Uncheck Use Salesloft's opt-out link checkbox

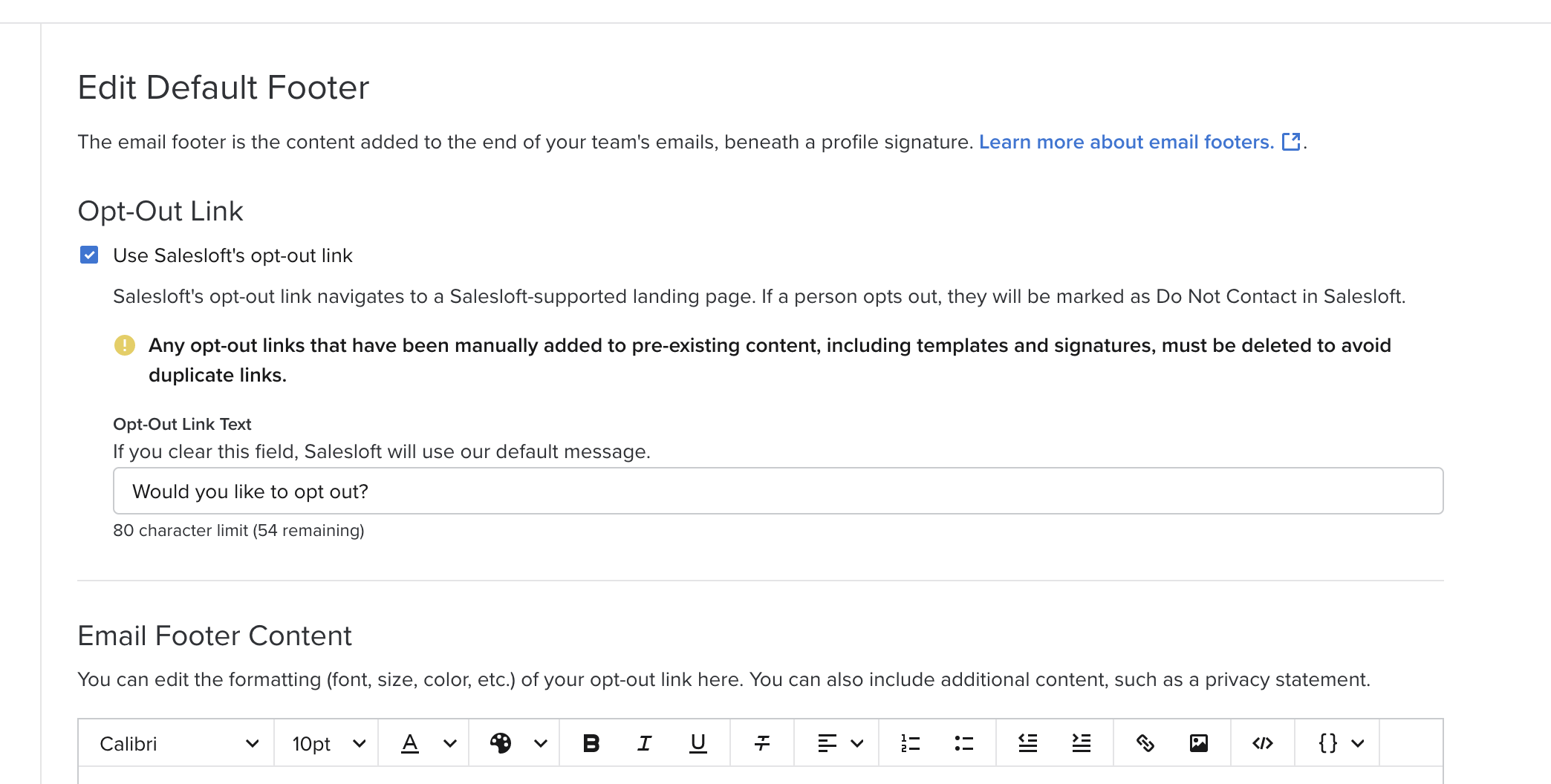(89, 255)
